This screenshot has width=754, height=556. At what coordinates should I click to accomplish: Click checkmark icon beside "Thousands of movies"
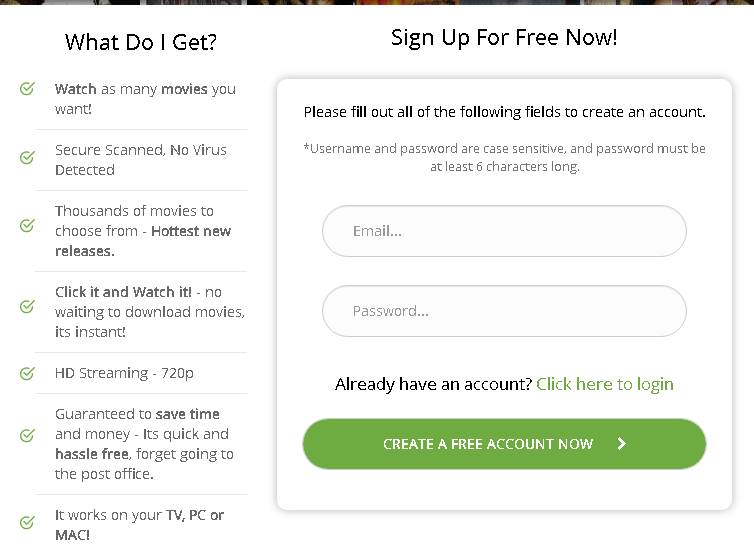click(28, 225)
